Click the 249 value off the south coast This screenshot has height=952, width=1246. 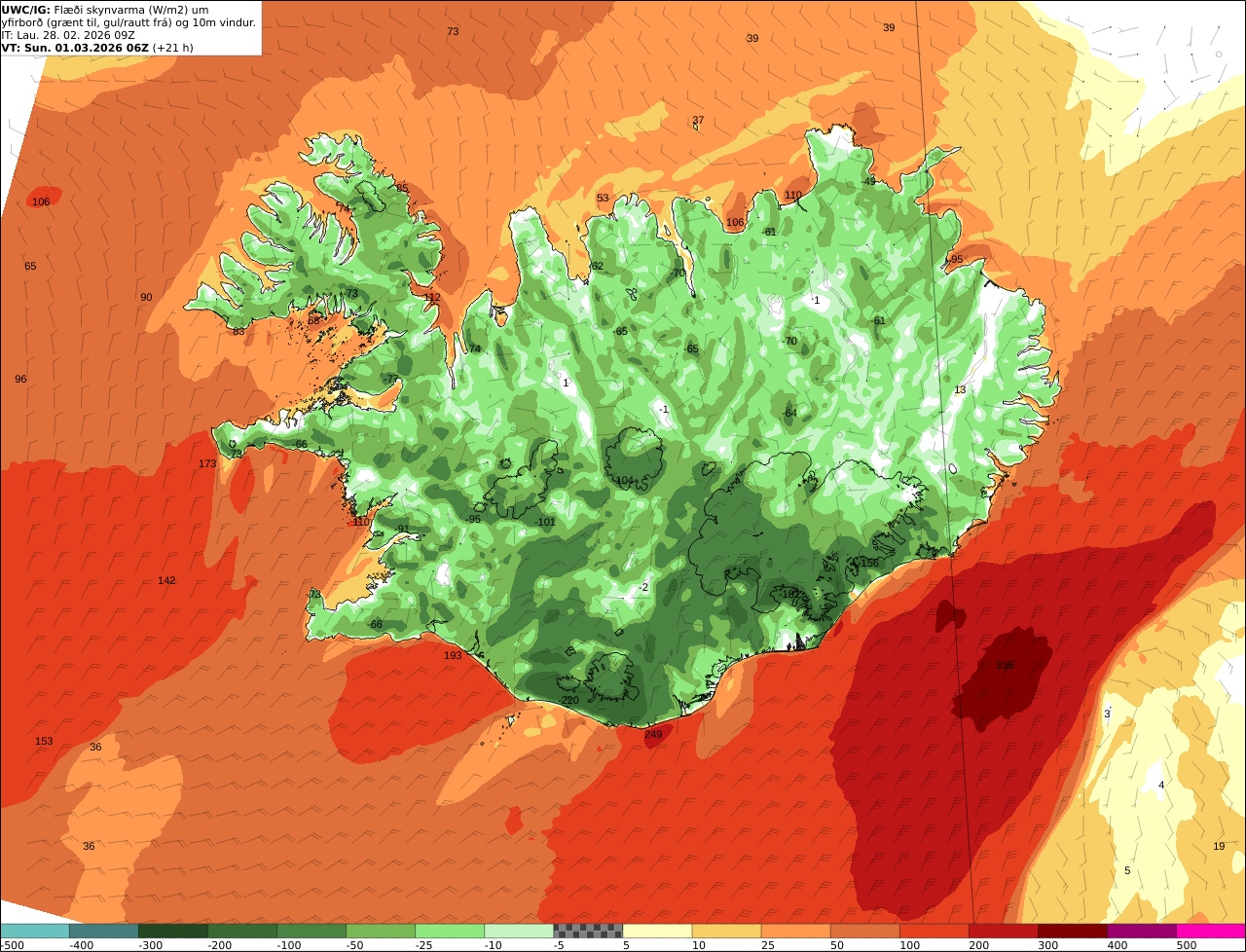click(653, 734)
